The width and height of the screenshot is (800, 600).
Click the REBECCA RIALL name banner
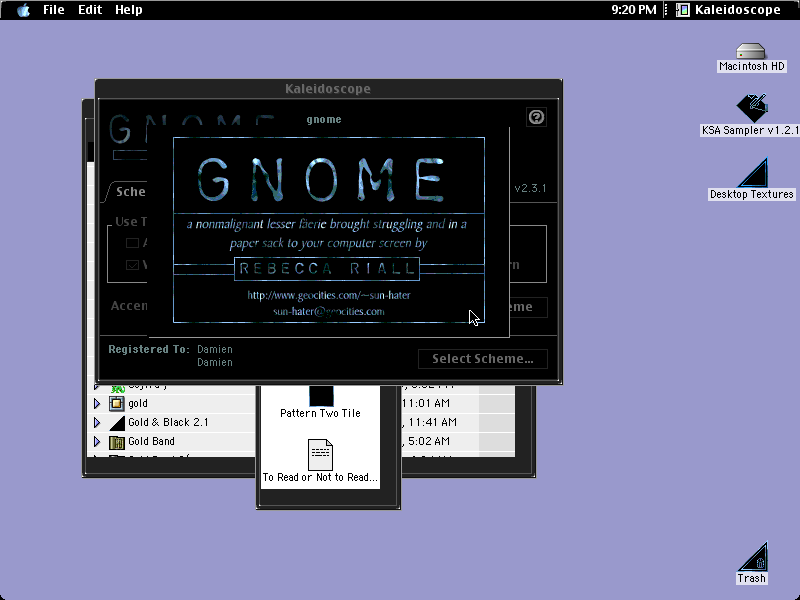point(327,269)
